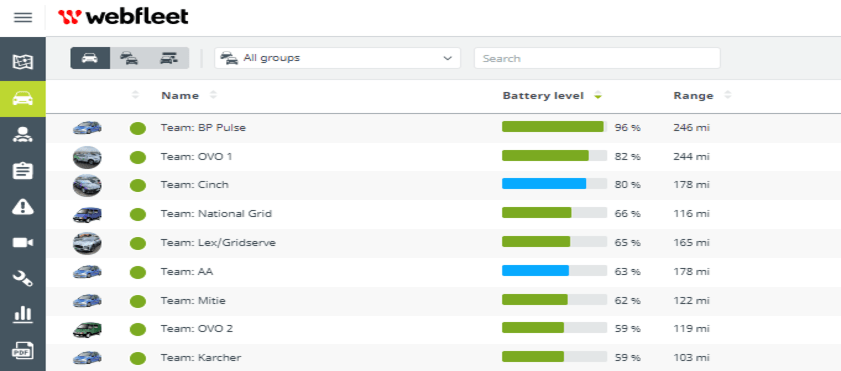Click the National Grid van thumbnail

click(87, 214)
